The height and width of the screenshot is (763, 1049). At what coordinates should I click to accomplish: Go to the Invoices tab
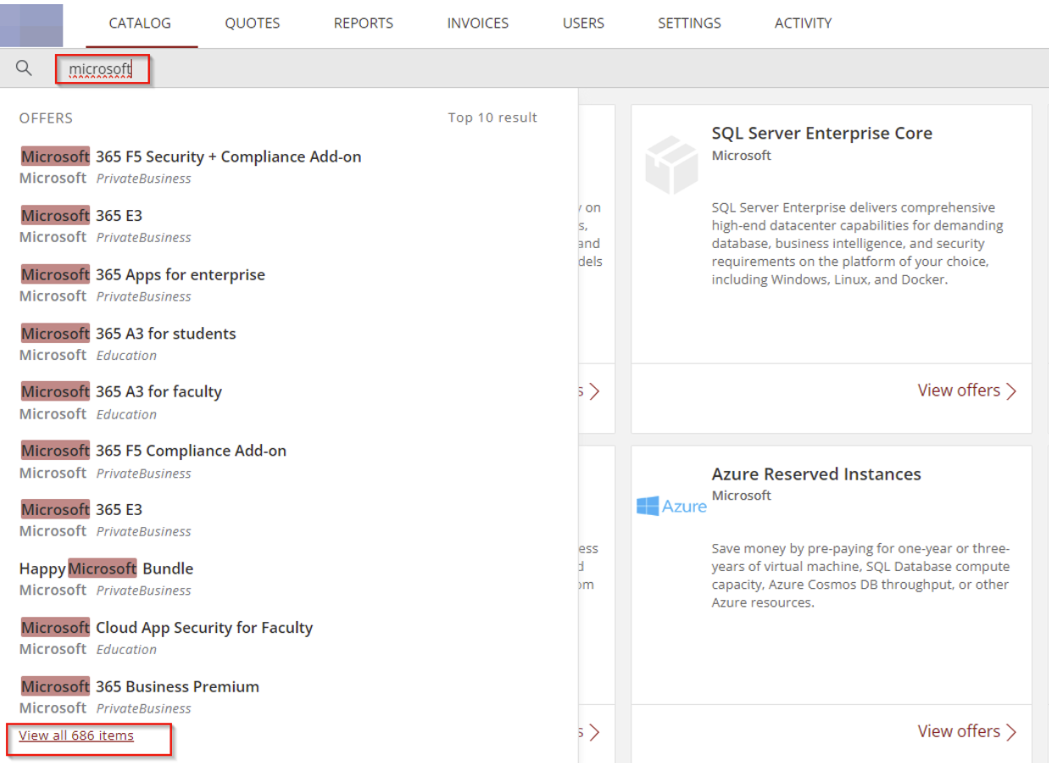tap(478, 23)
